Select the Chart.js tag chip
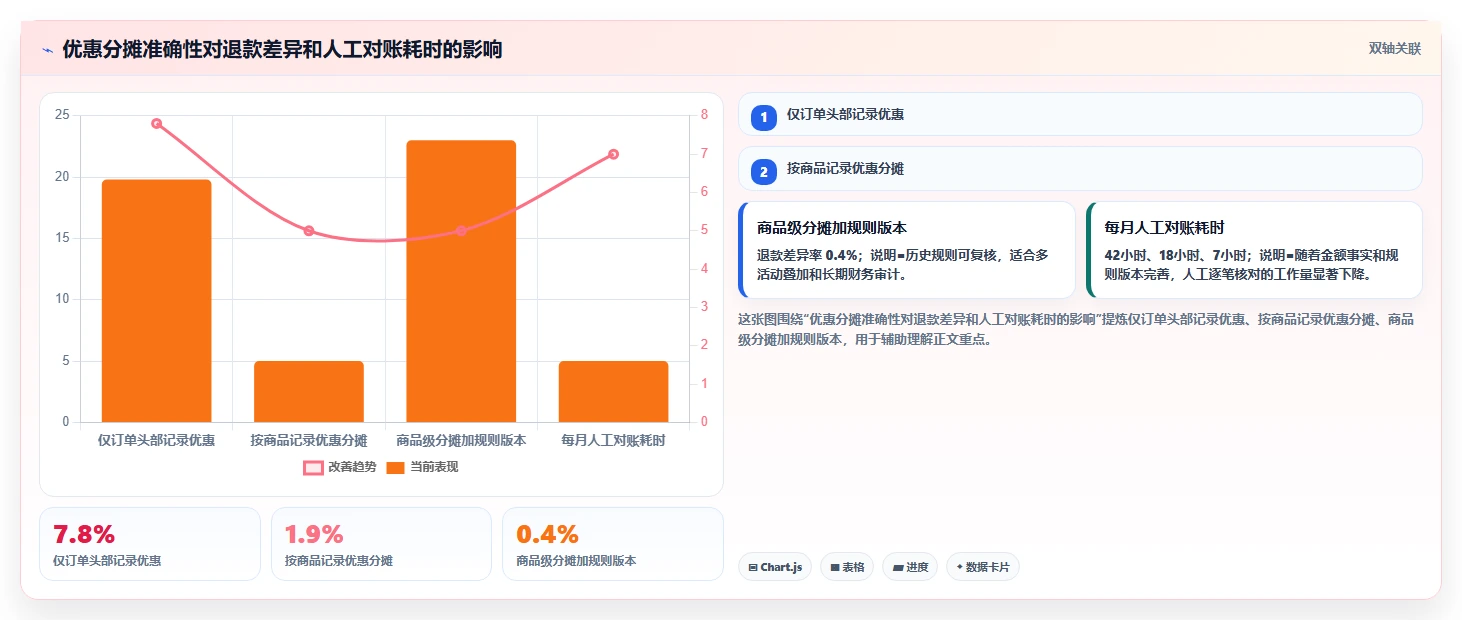 click(775, 567)
